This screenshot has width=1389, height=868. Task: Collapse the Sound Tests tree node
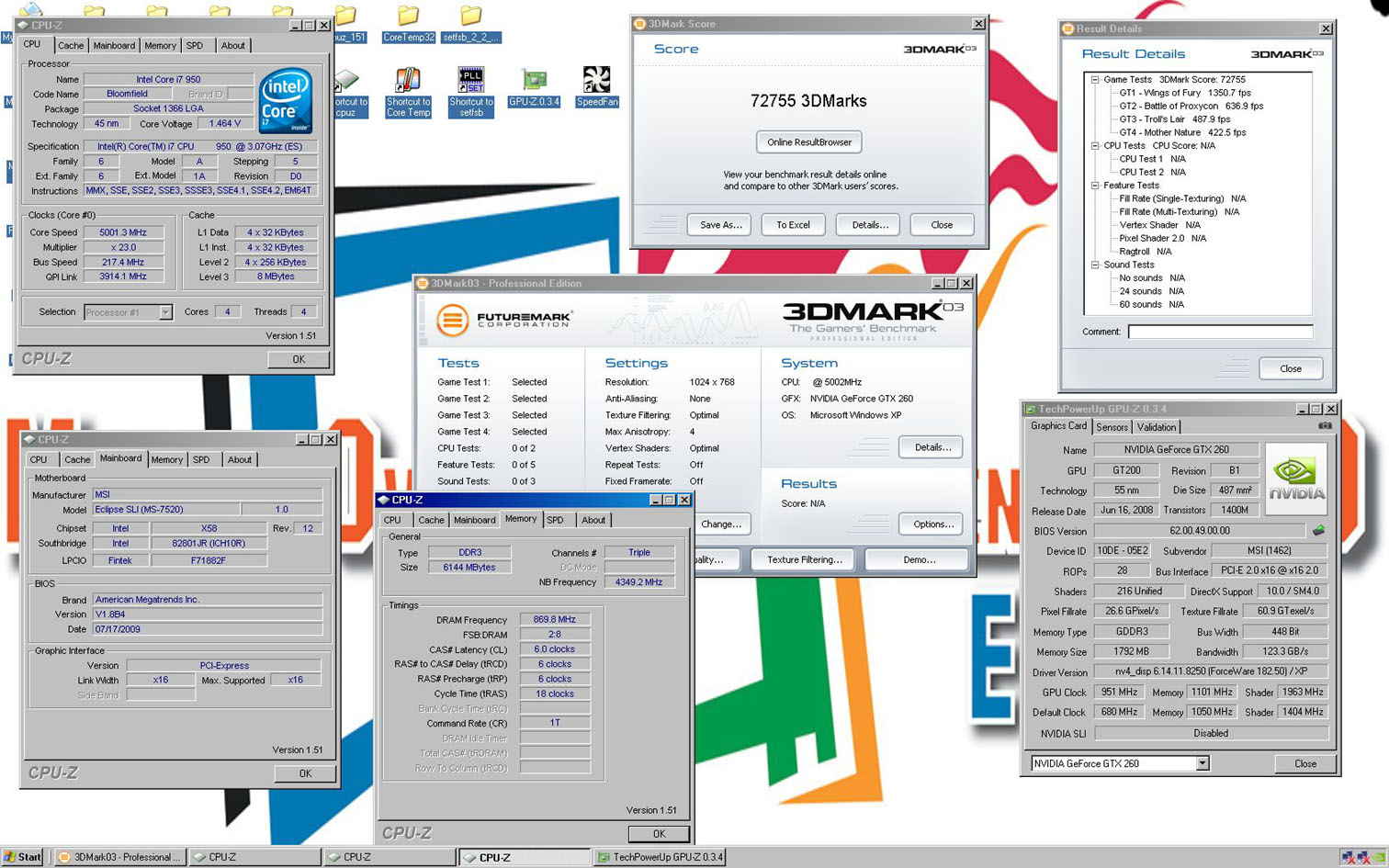pyautogui.click(x=1095, y=265)
